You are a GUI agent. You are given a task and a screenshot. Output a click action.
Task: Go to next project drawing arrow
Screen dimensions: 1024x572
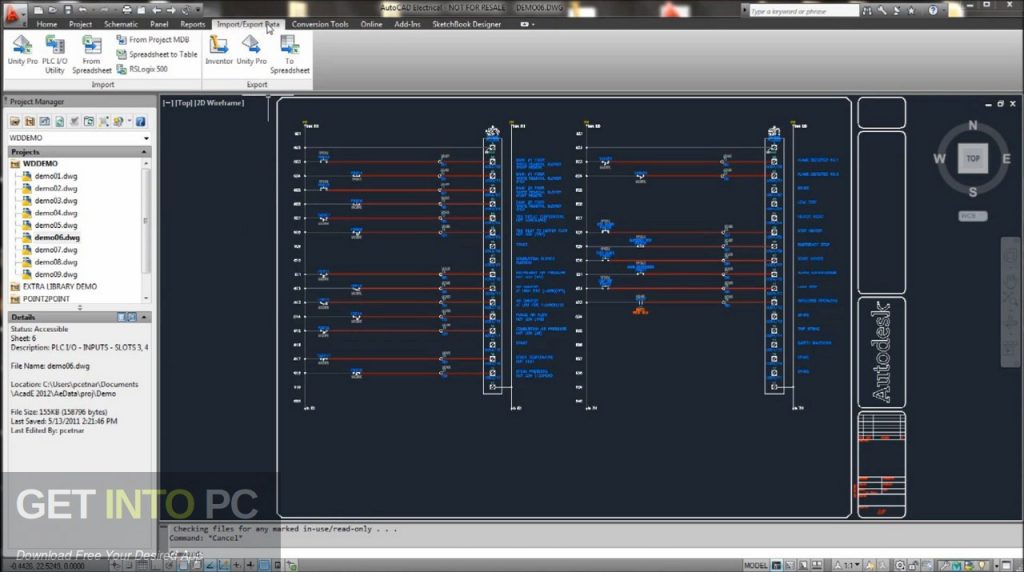171,10
